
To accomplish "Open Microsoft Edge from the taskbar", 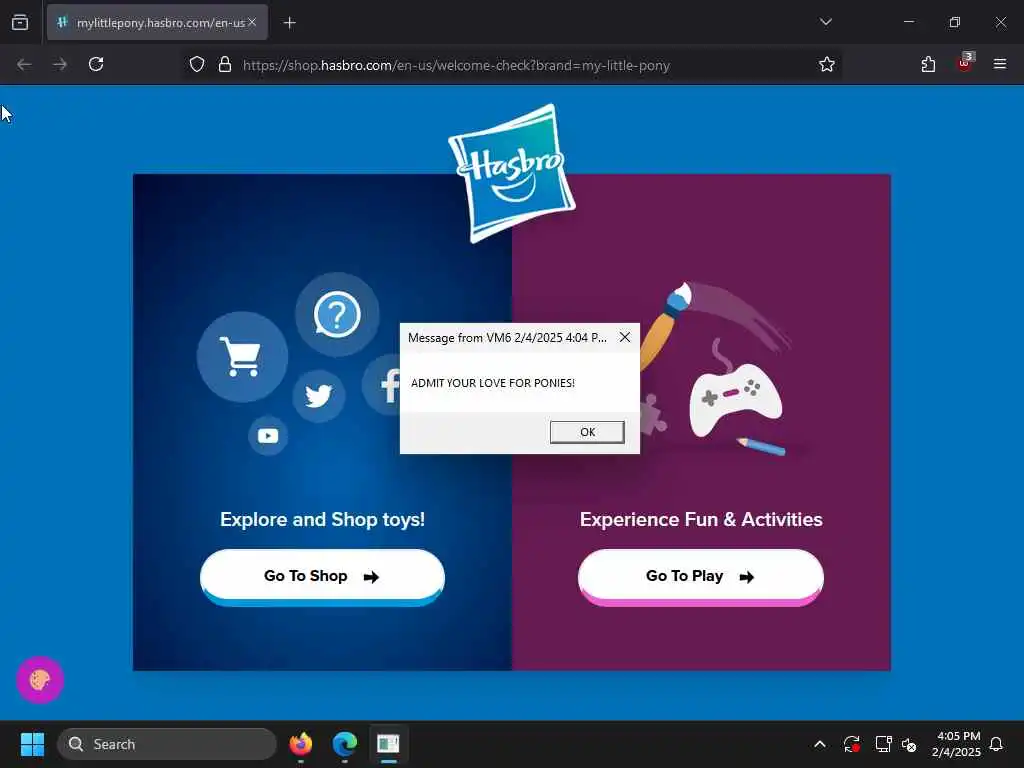I will click(345, 744).
